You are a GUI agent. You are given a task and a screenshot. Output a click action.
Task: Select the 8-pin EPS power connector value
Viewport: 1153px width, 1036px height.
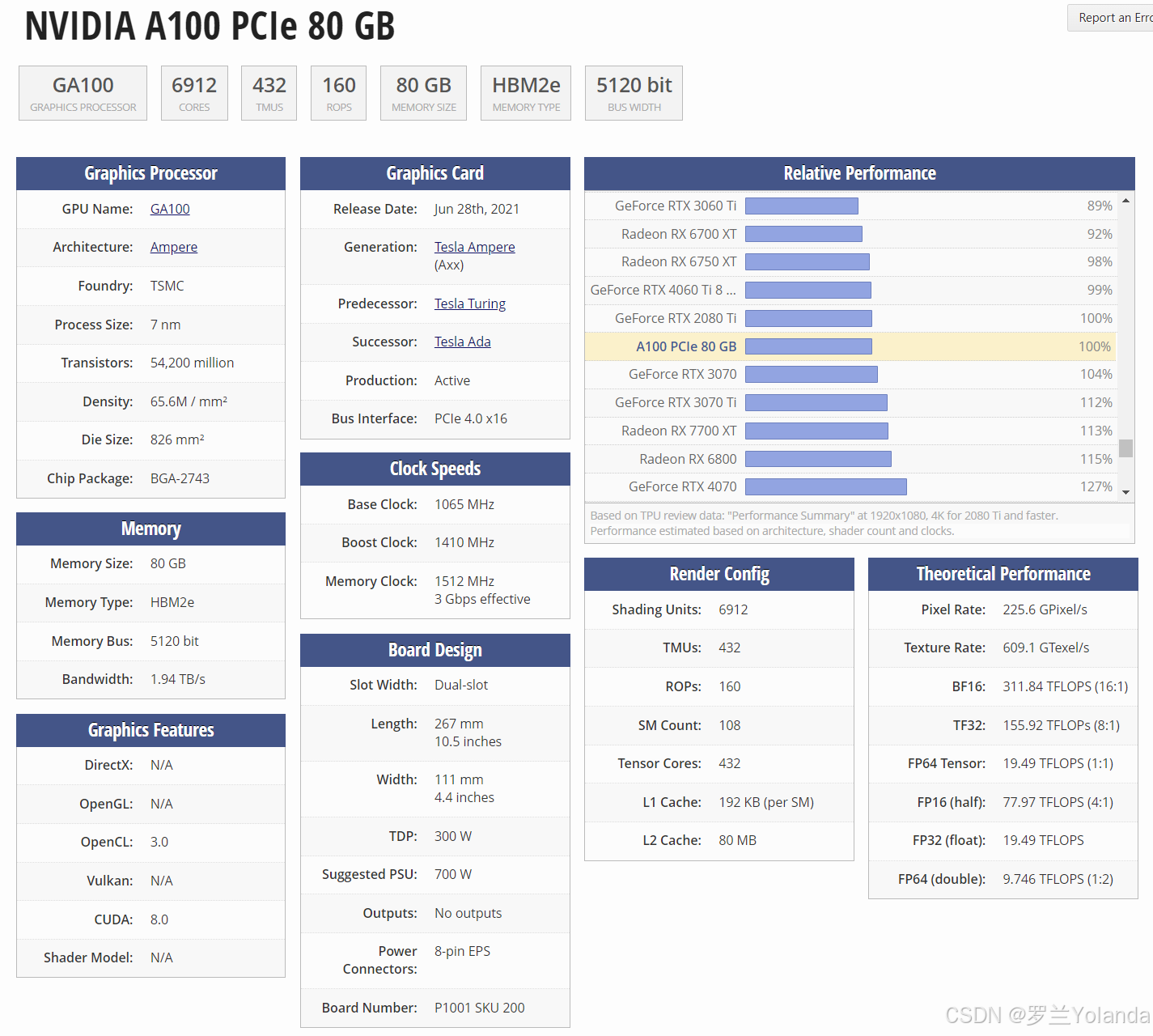(463, 951)
